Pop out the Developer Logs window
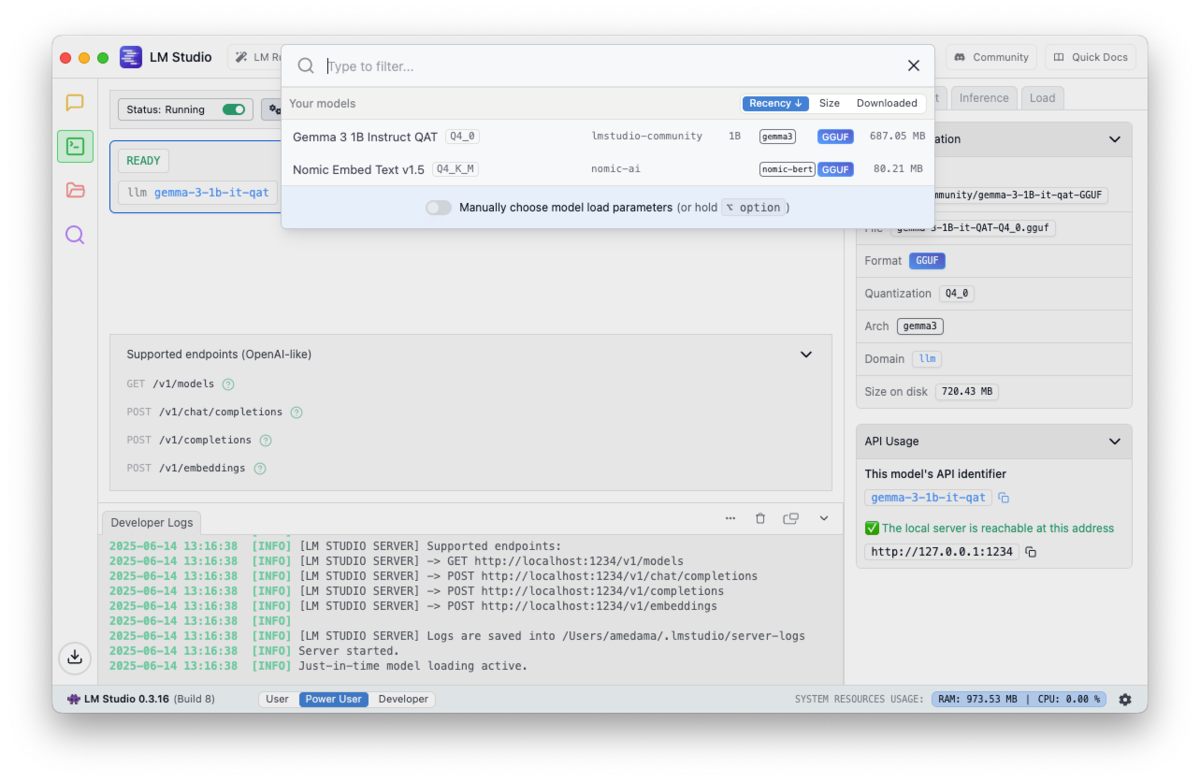The height and width of the screenshot is (782, 1200). pos(791,518)
